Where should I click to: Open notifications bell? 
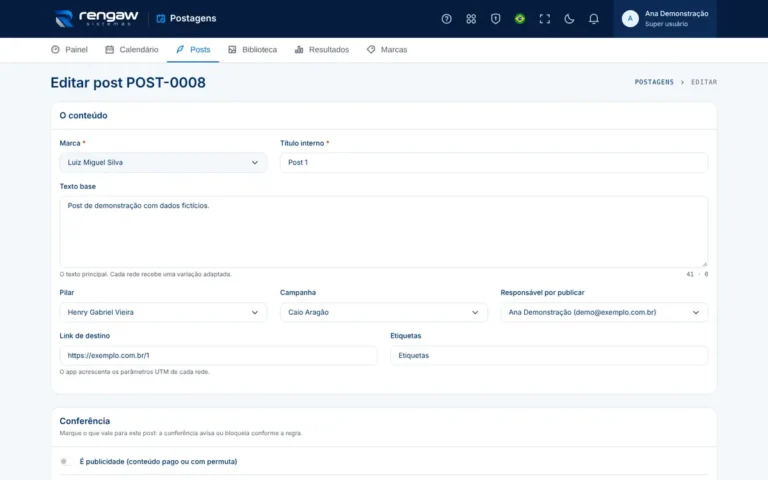pos(594,19)
